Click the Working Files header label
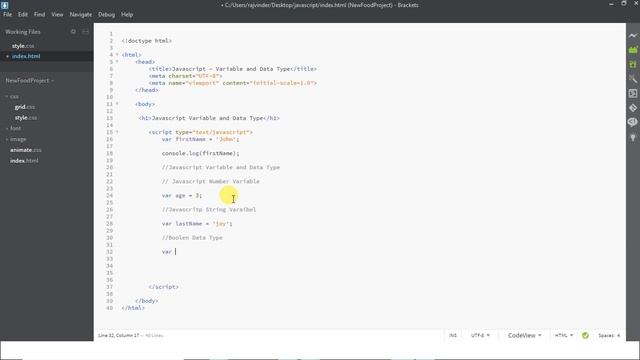Viewport: 640px width, 360px height. (23, 31)
